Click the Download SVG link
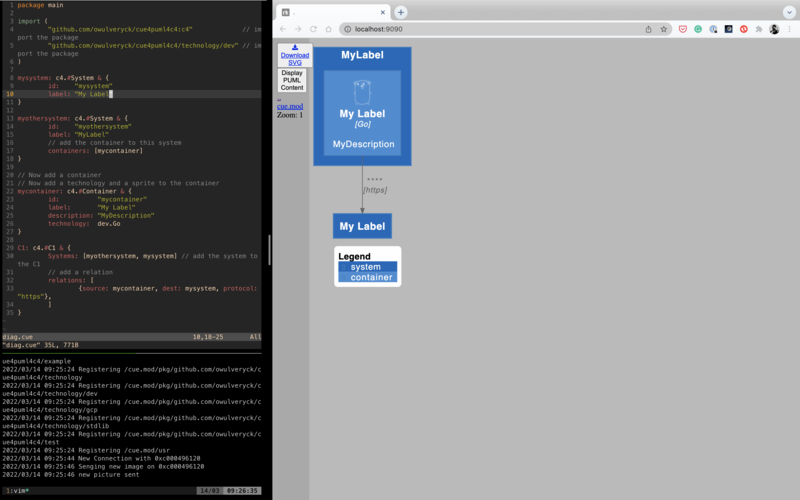This screenshot has width=800, height=500. pyautogui.click(x=295, y=55)
